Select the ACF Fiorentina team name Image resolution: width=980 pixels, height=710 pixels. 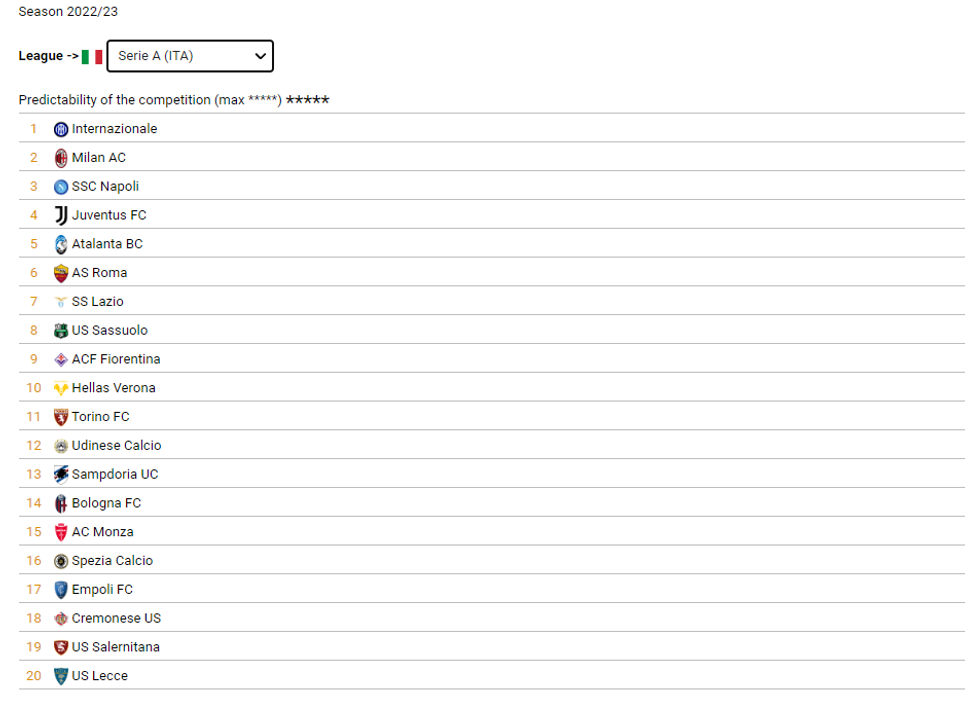click(115, 359)
